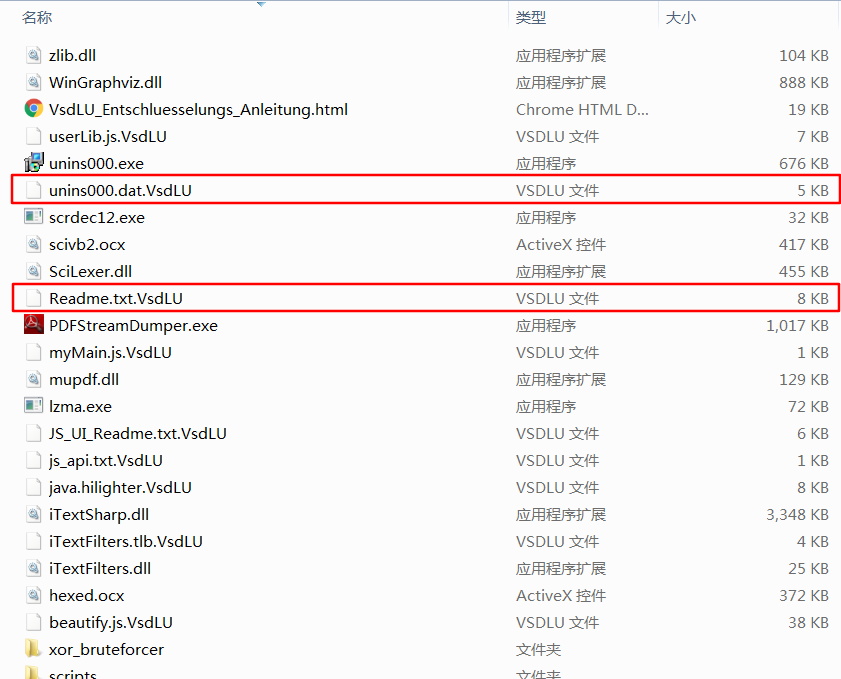
Task: Select the file name userLib.js.VsdLU
Action: coord(108,136)
